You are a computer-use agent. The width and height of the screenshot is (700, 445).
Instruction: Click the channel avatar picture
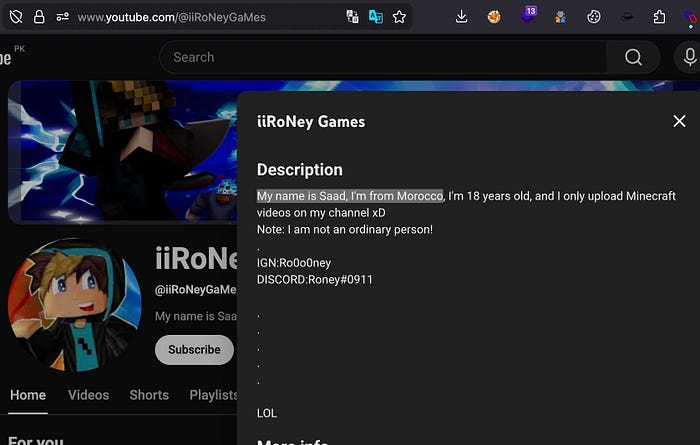pos(75,305)
